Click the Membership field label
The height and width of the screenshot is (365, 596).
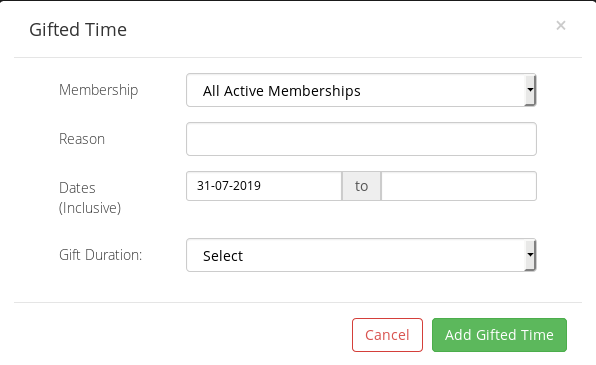(98, 90)
